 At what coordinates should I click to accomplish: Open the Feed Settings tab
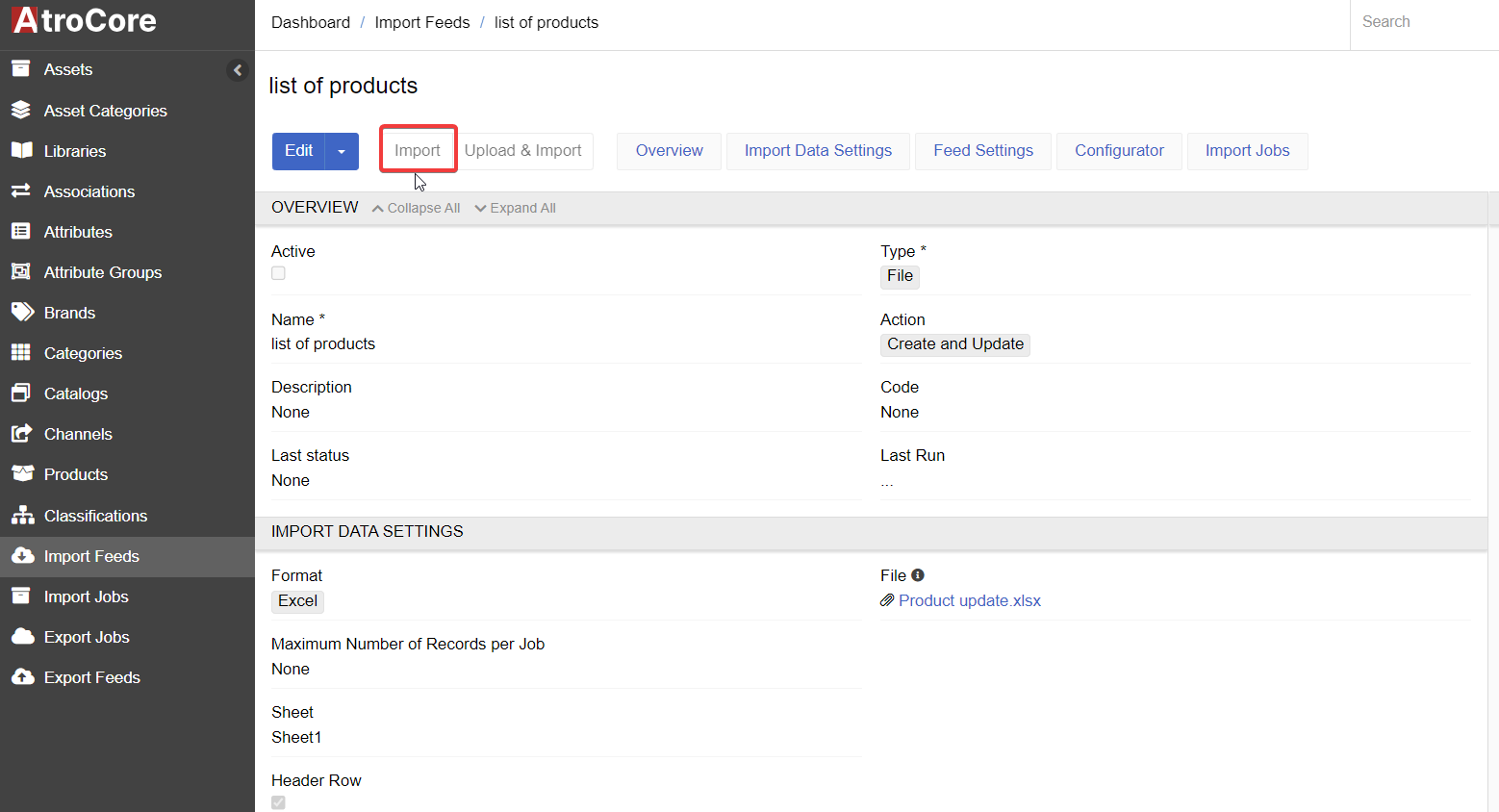click(x=982, y=151)
